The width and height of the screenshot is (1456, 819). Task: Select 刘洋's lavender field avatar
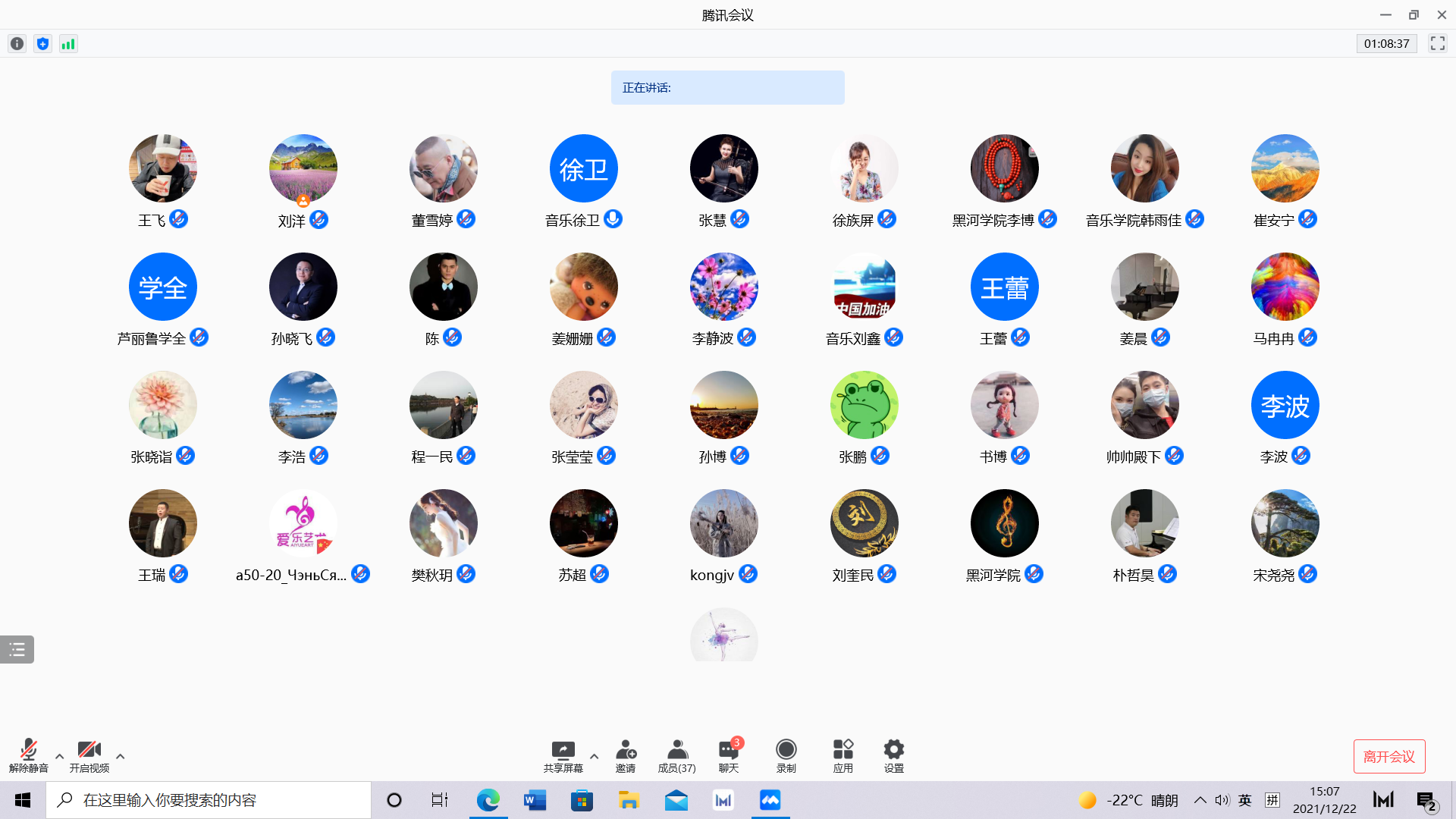[x=303, y=168]
